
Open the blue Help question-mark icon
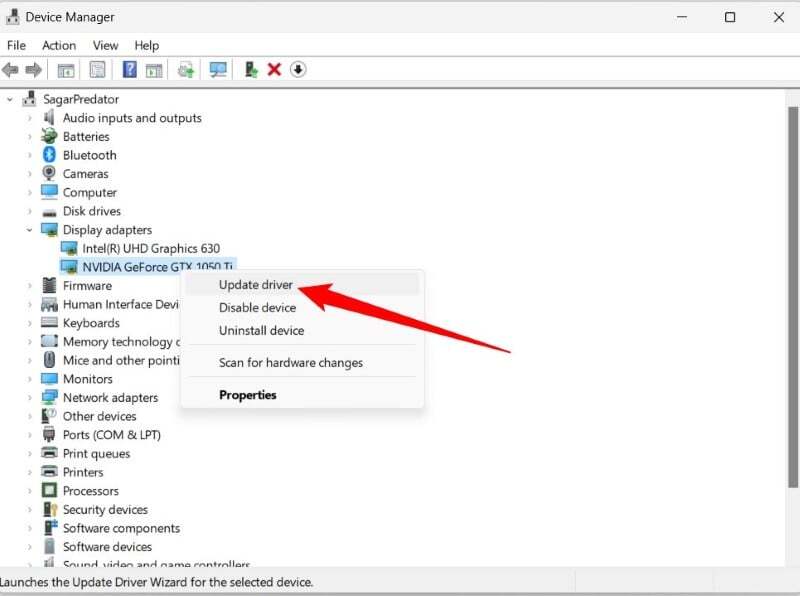[x=130, y=69]
